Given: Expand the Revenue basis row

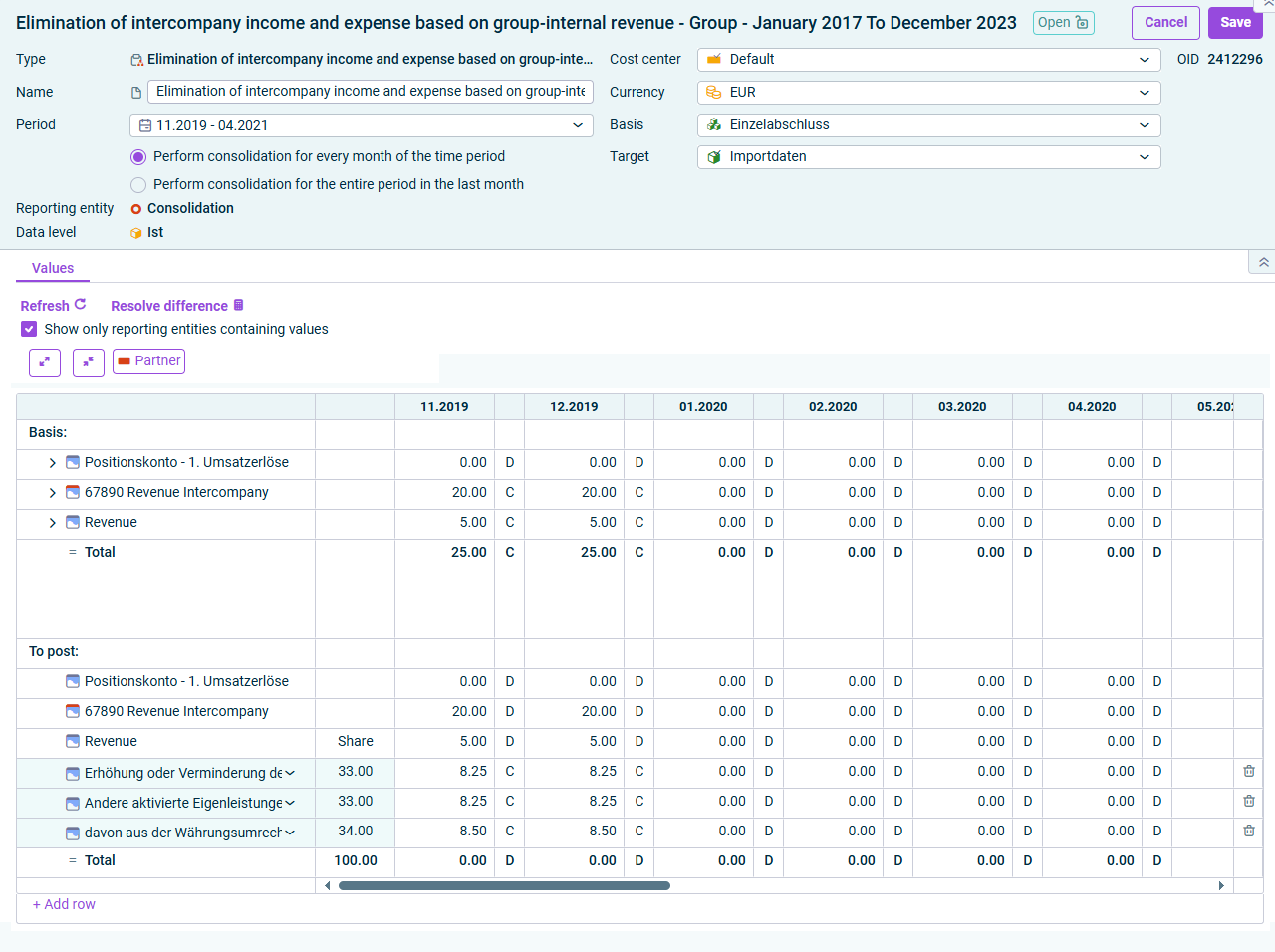Looking at the screenshot, I should point(52,523).
